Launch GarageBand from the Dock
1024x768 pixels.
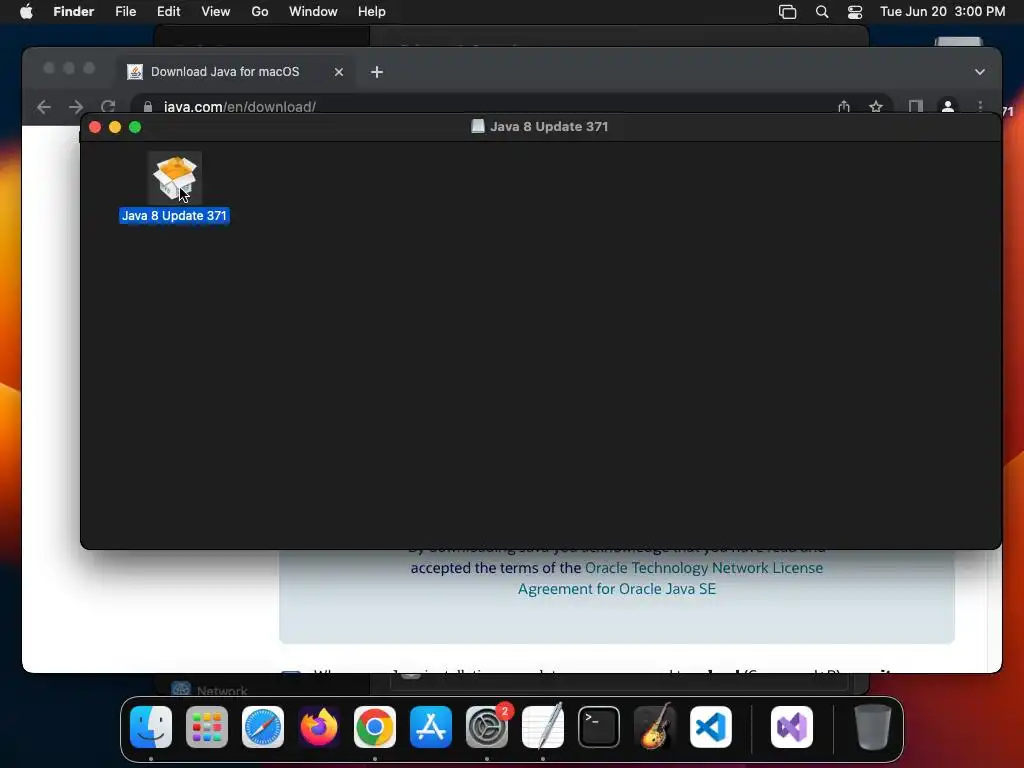(x=654, y=727)
